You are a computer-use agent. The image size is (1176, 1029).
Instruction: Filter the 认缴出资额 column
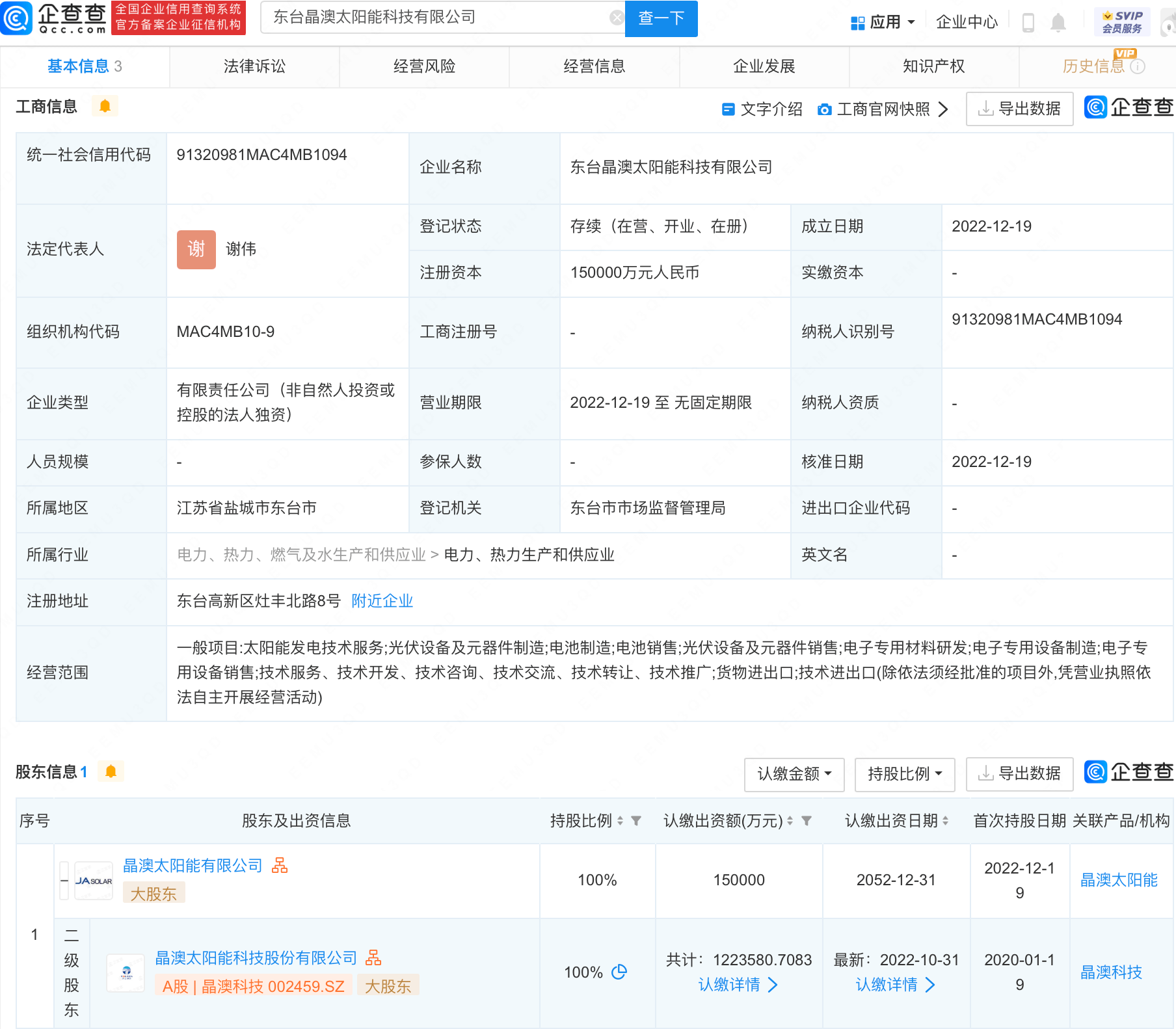806,821
